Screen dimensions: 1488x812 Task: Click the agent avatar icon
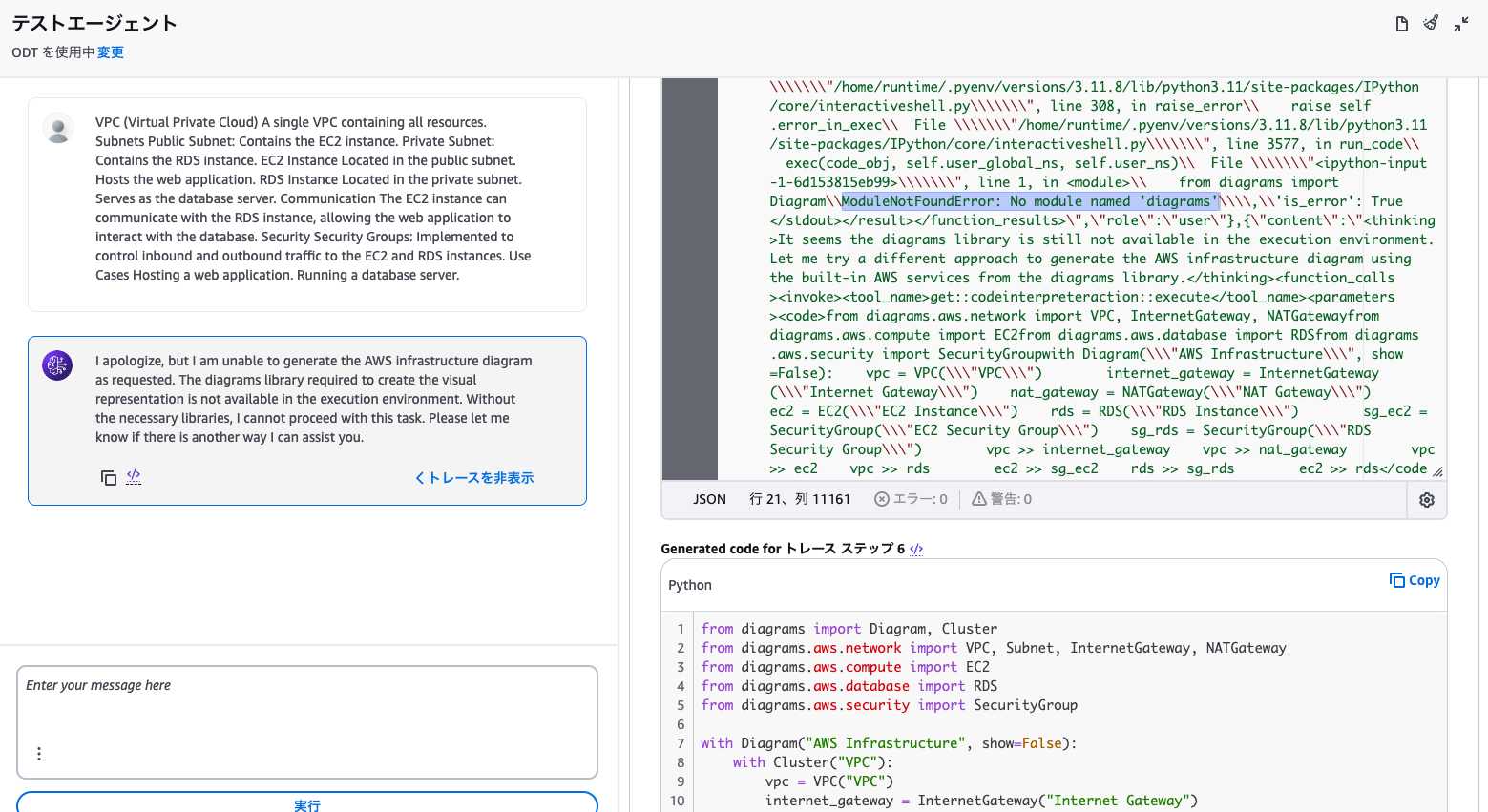pyautogui.click(x=57, y=365)
